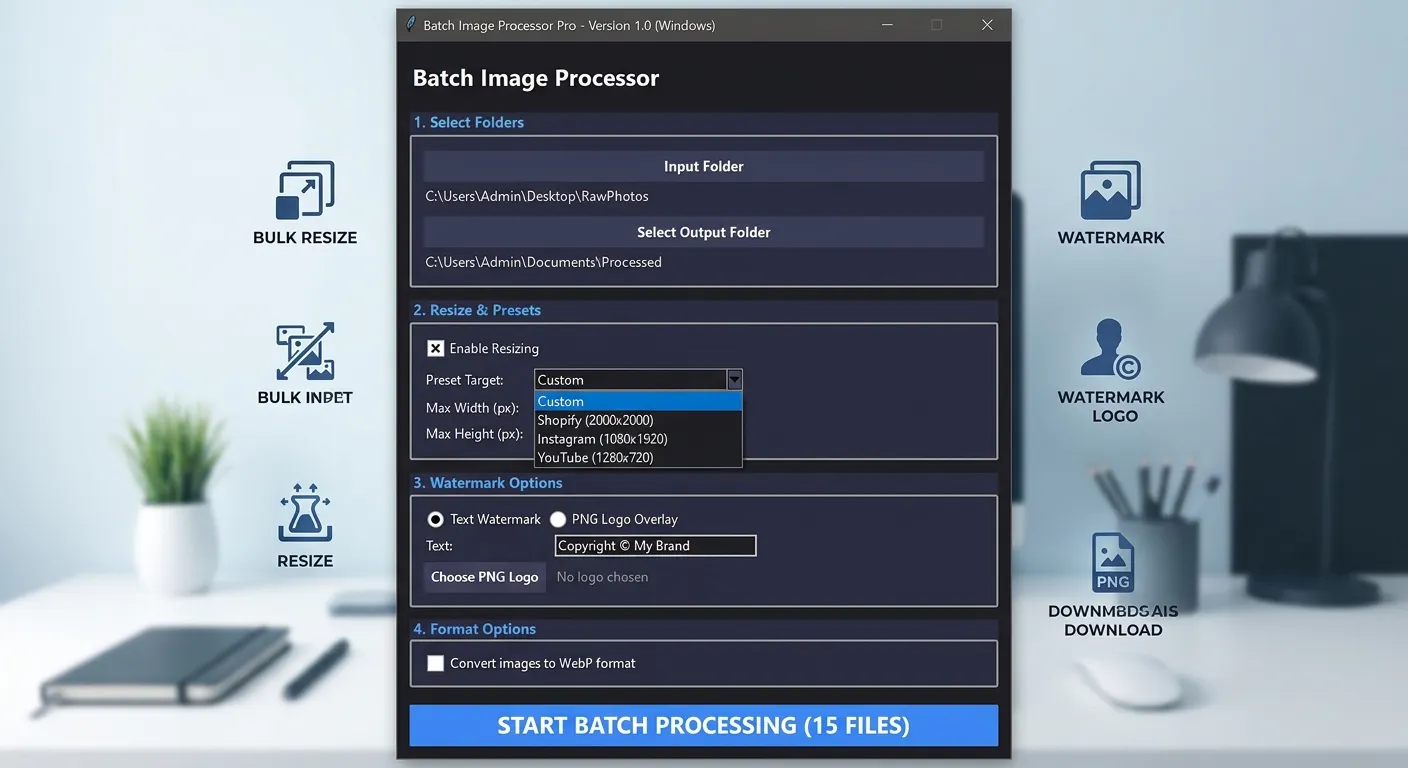Screen dimensions: 1408x768
Task: Click the 'Max Height (px):' label
Action: pos(475,434)
